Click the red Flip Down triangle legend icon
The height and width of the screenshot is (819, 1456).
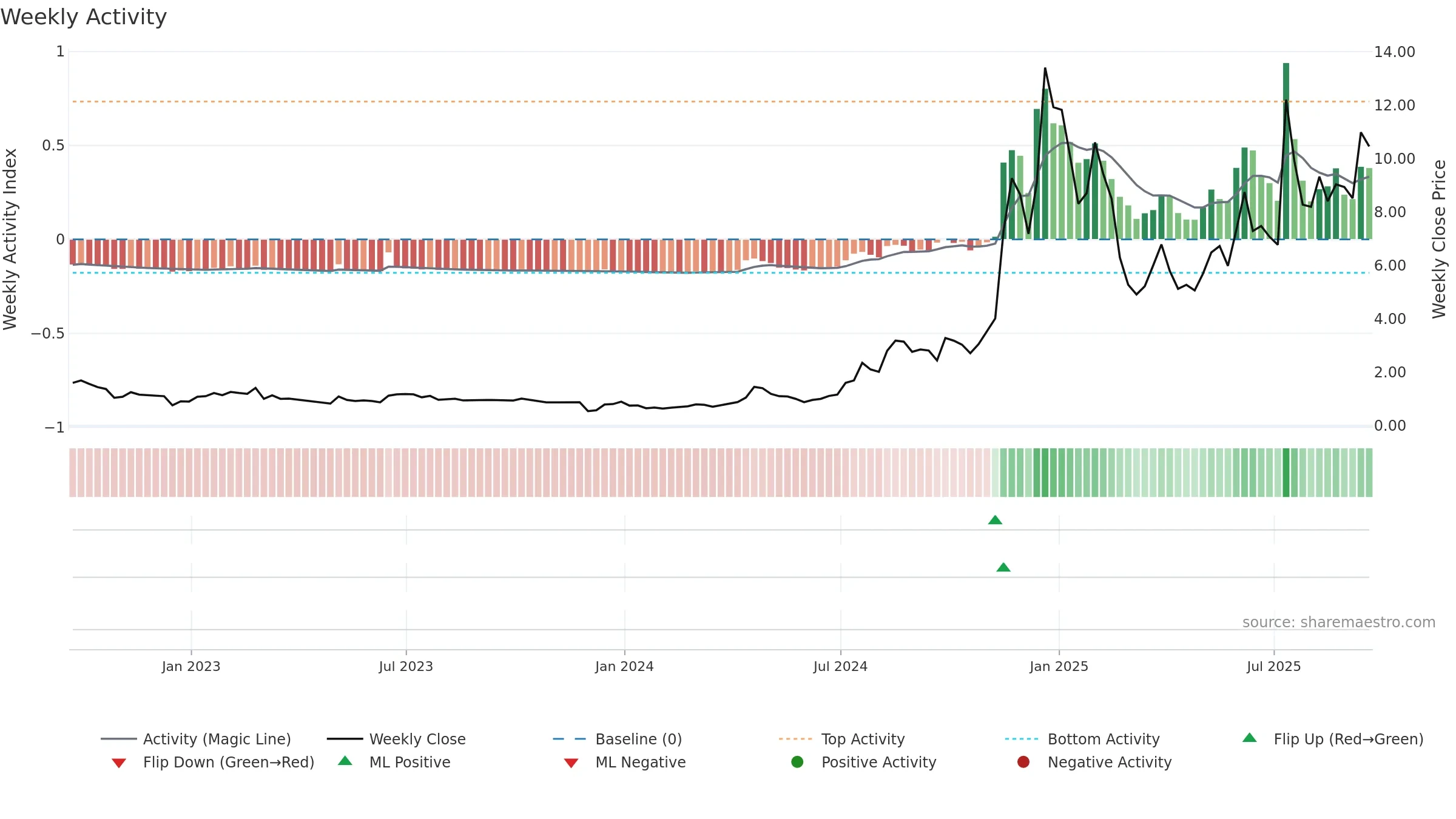coord(119,763)
